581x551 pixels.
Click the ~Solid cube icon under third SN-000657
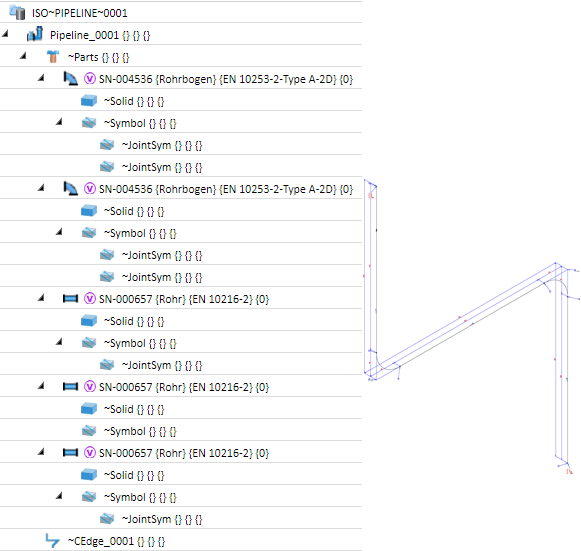[x=89, y=475]
